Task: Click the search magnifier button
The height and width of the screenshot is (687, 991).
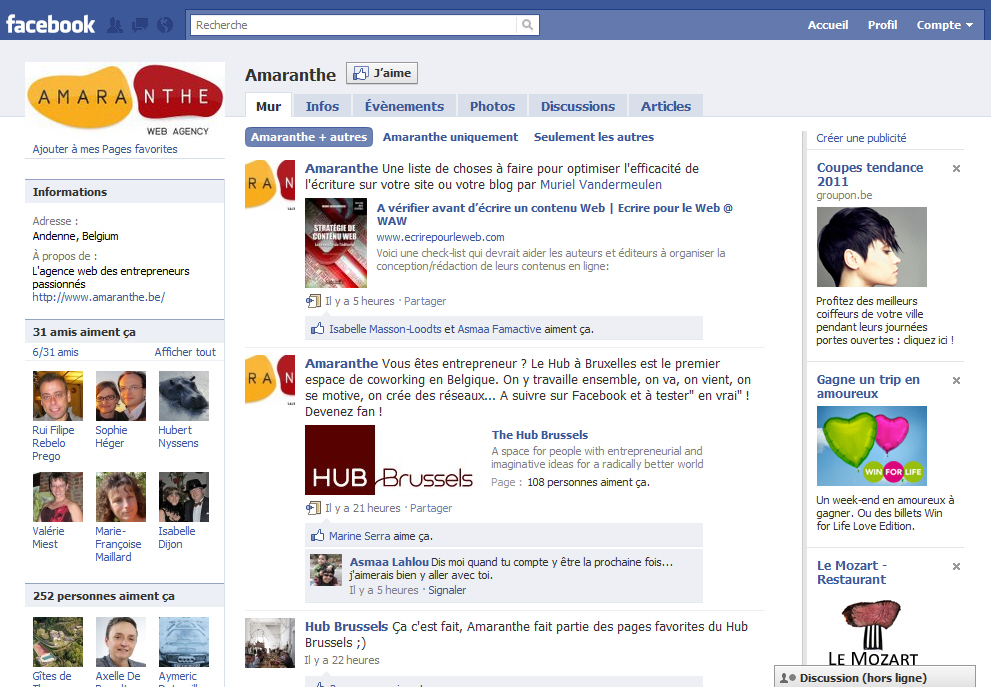Action: (527, 25)
